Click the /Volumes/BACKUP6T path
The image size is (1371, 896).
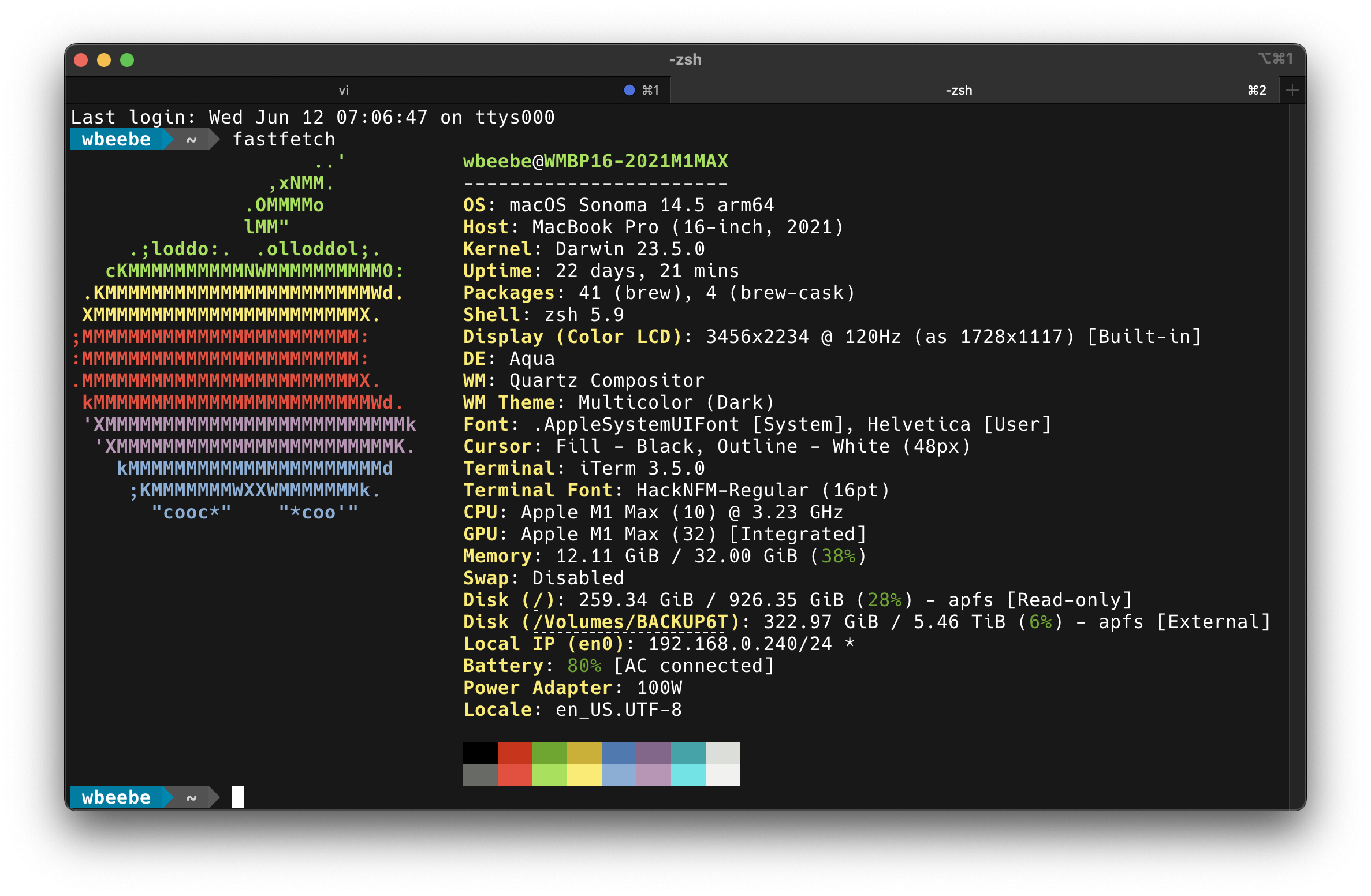click(x=630, y=622)
